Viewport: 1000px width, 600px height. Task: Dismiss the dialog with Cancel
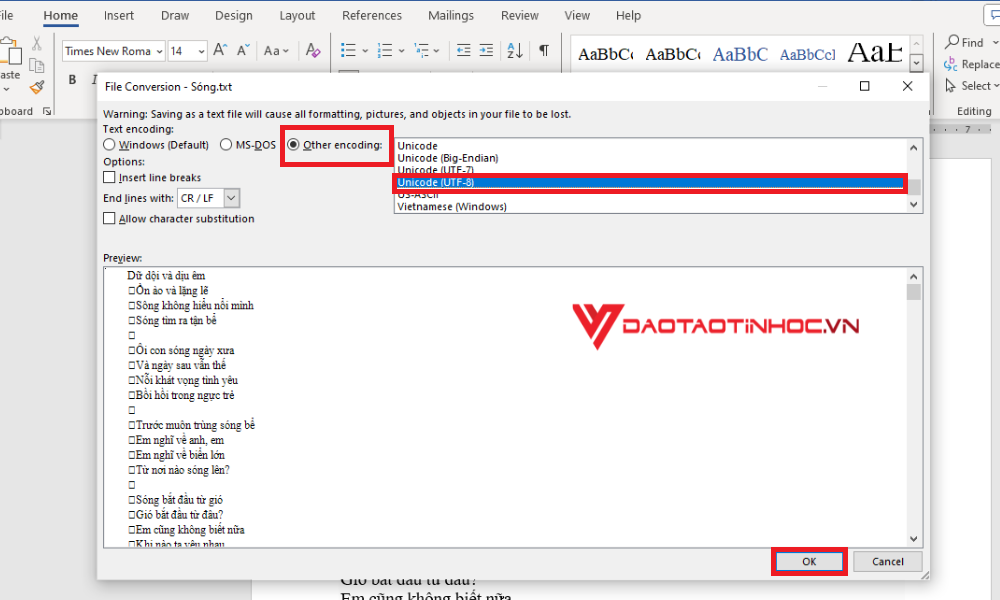pyautogui.click(x=887, y=561)
